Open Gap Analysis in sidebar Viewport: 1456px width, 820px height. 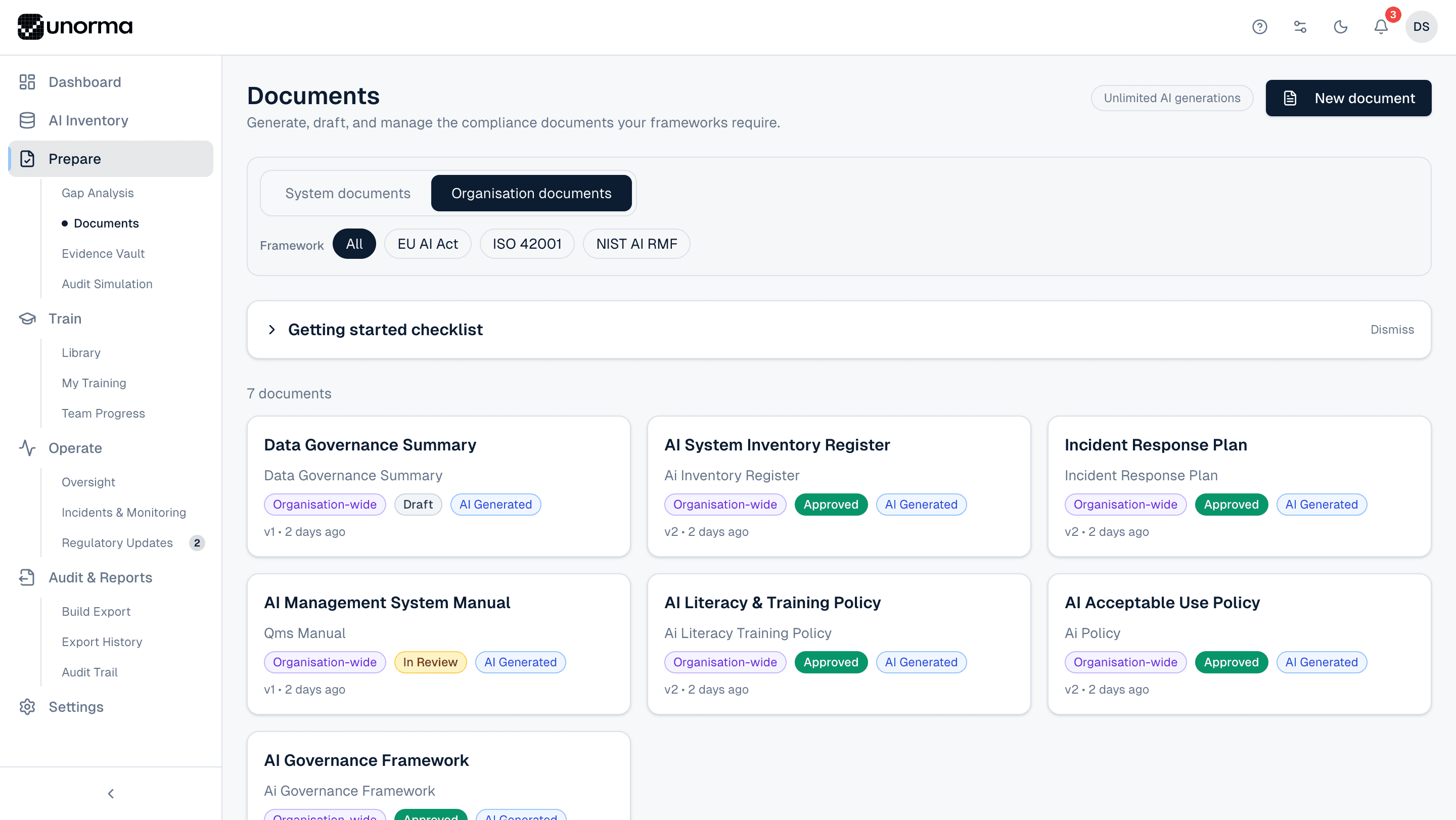pos(97,193)
